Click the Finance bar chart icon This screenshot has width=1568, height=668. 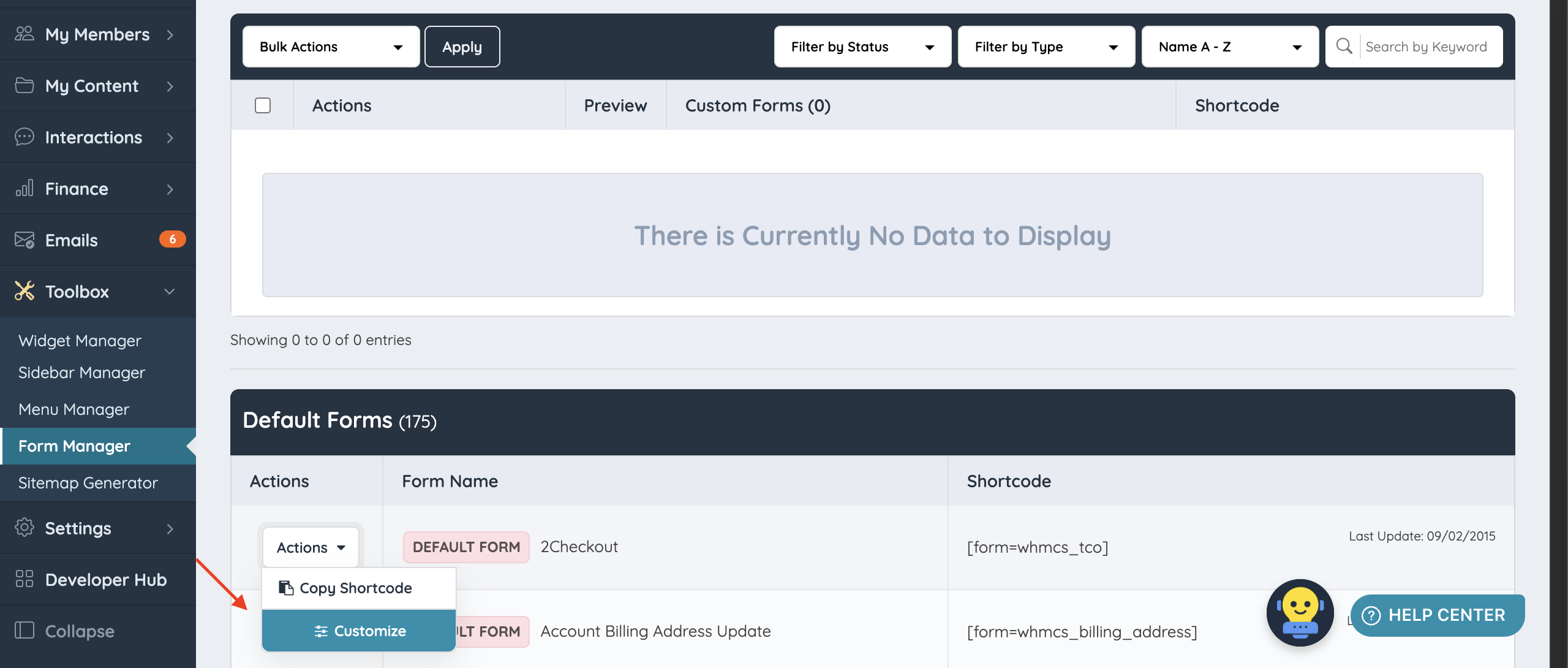point(24,188)
